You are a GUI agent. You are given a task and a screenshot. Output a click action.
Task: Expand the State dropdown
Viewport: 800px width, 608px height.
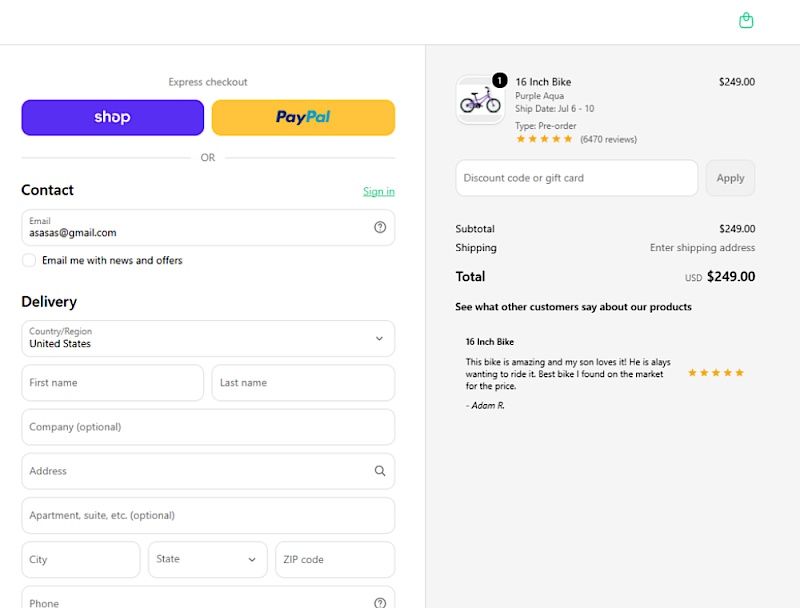pyautogui.click(x=208, y=560)
